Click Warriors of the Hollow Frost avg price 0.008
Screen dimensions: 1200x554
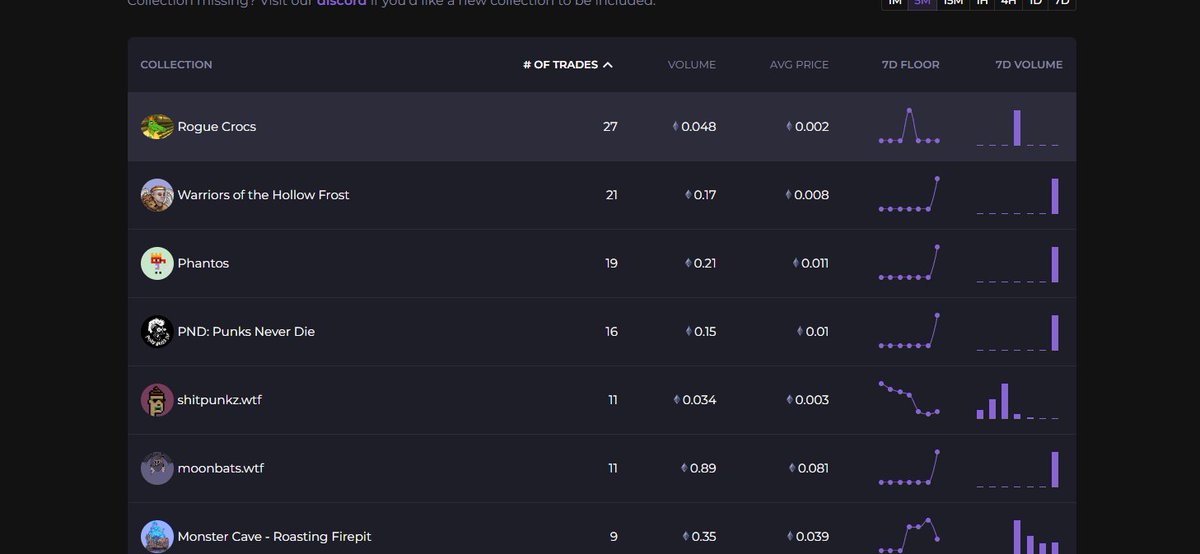807,195
